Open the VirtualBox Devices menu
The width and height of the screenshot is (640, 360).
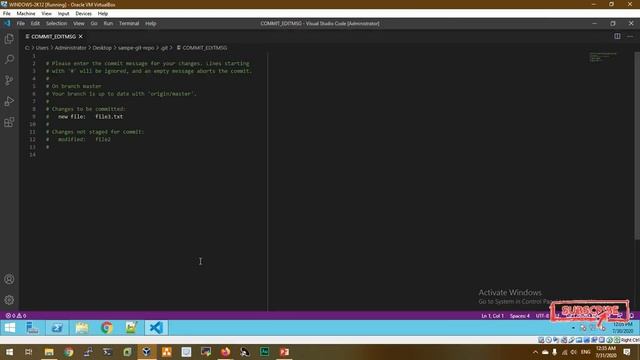83,13
